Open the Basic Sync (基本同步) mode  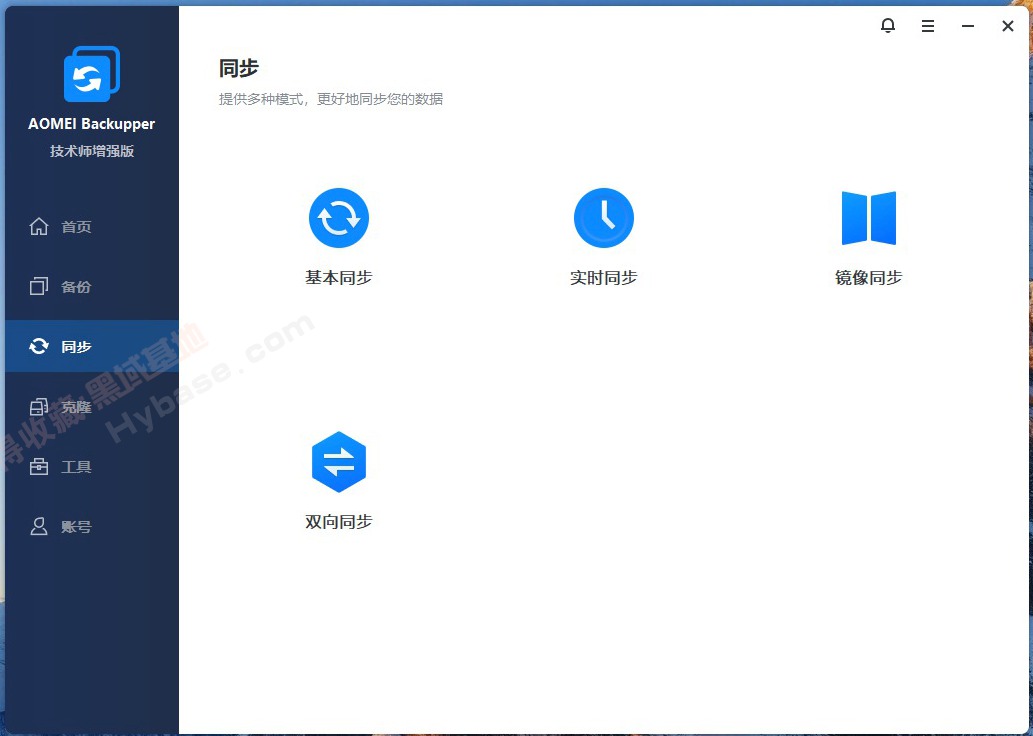338,218
